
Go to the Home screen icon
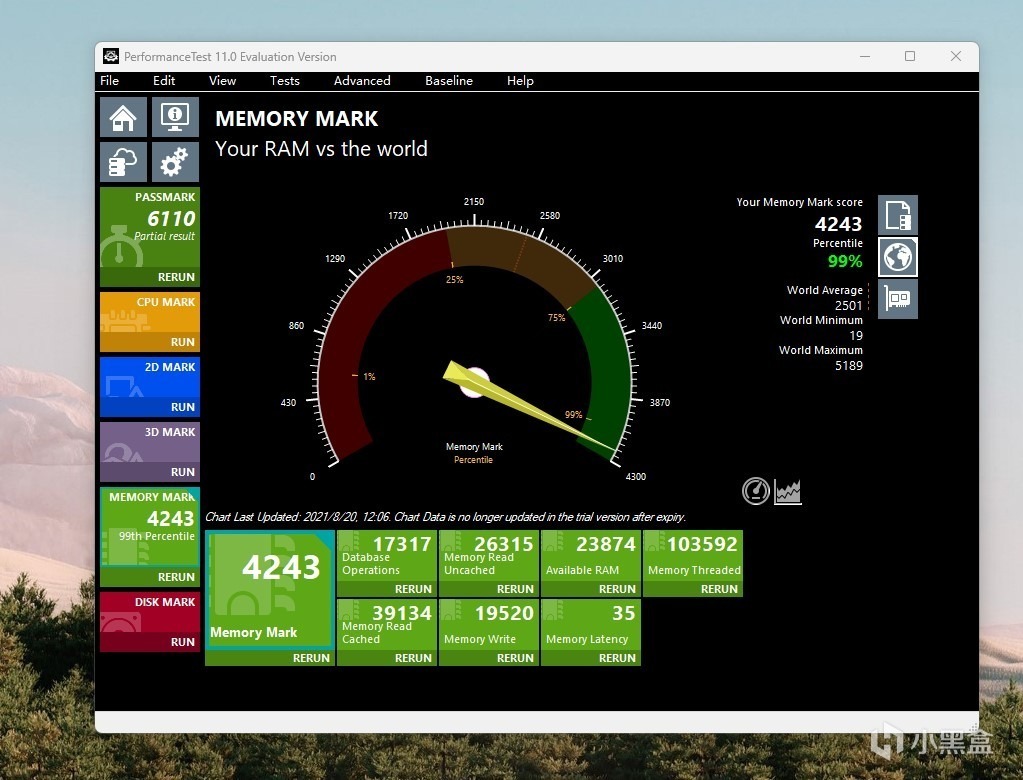pos(123,117)
